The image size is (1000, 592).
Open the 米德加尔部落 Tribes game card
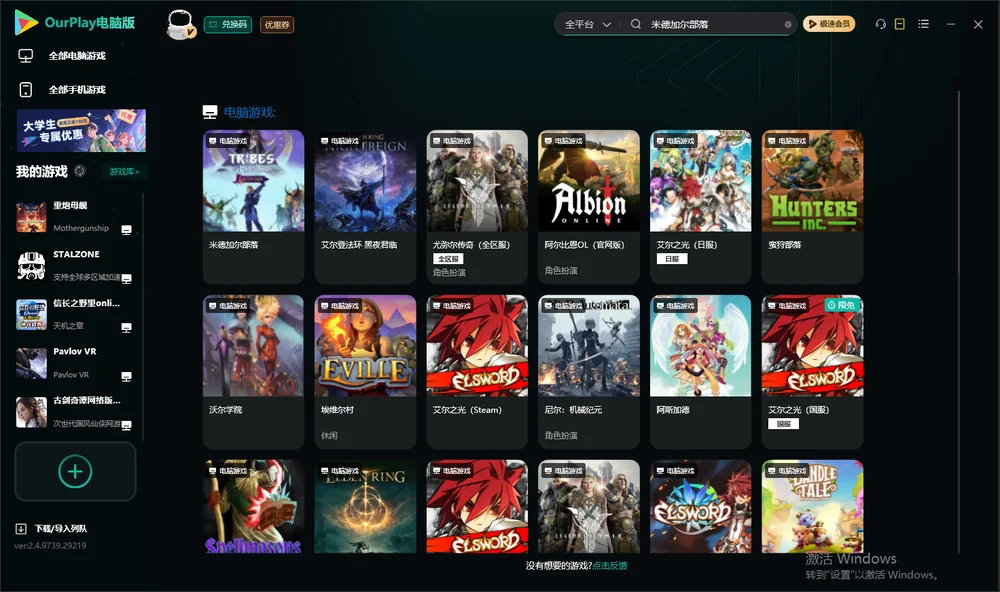click(x=253, y=207)
